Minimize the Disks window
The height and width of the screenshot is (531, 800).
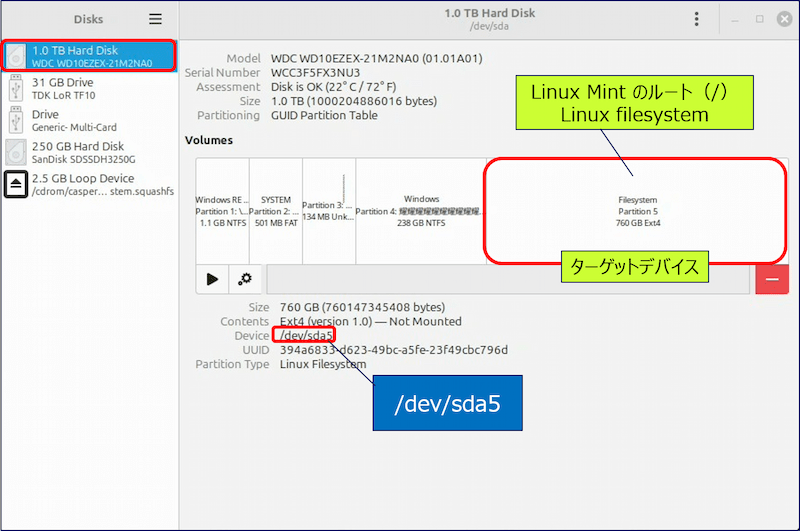click(x=735, y=19)
